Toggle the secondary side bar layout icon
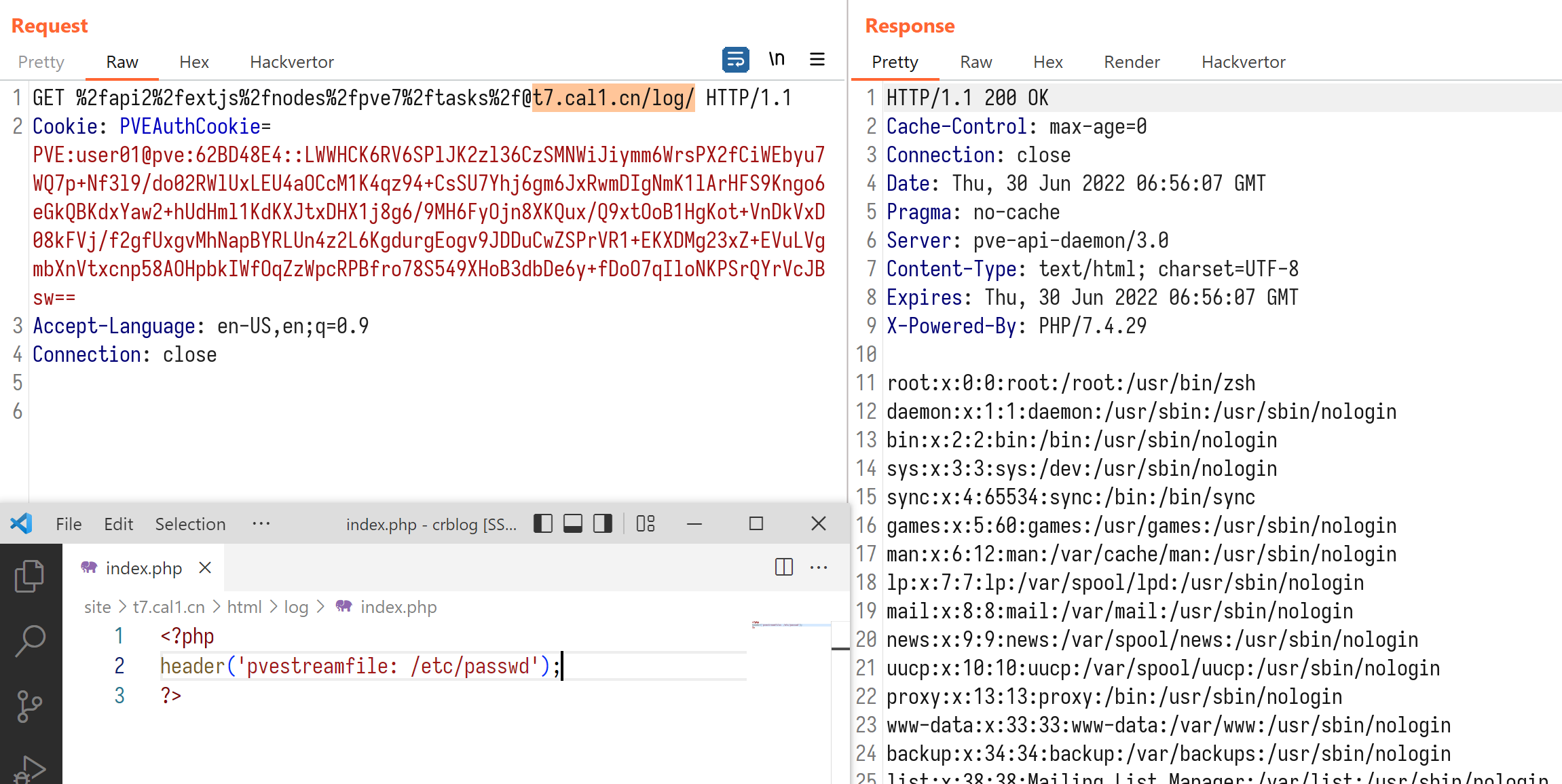The height and width of the screenshot is (784, 1562). [603, 523]
